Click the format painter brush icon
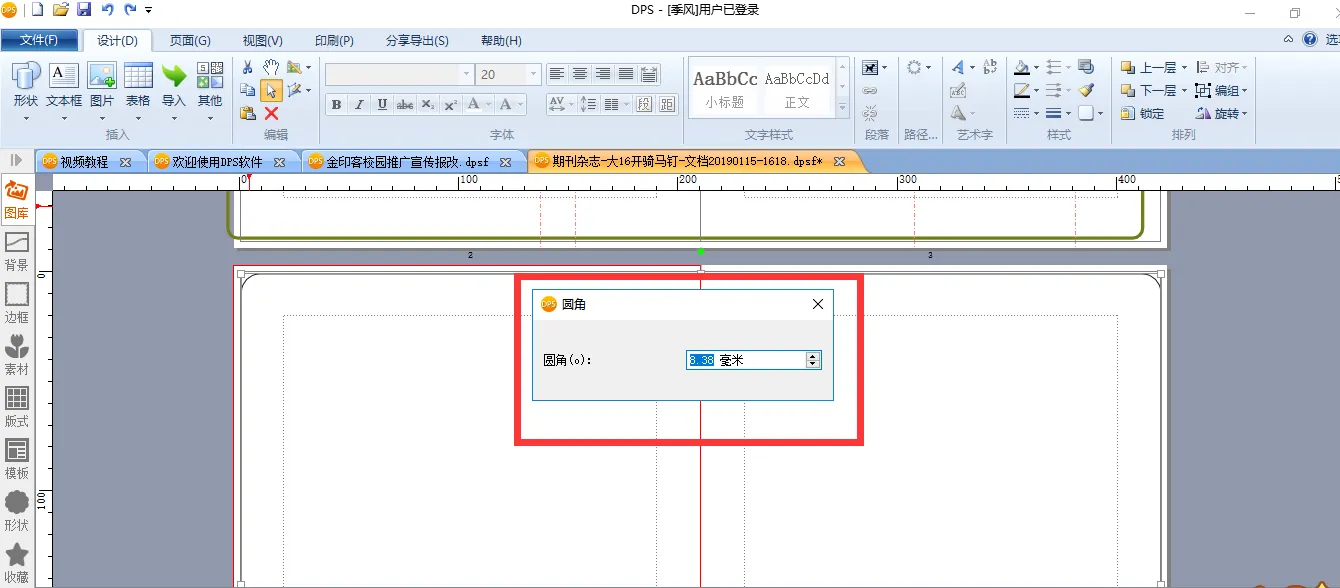The image size is (1340, 588). tap(1086, 90)
